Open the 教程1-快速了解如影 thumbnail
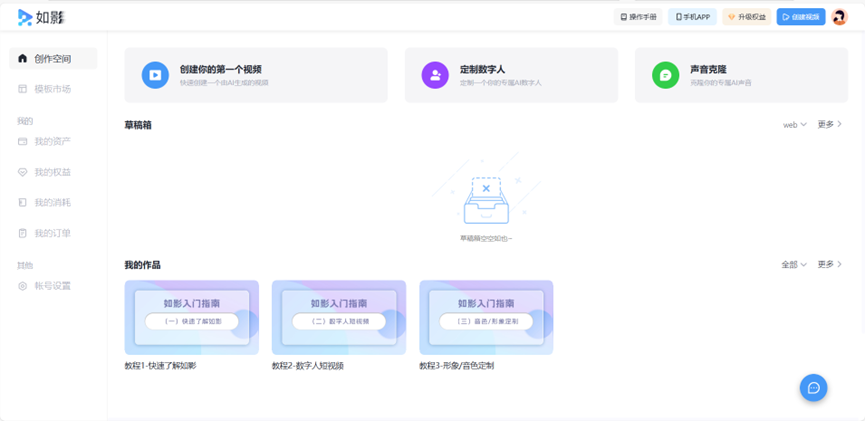 tap(191, 317)
